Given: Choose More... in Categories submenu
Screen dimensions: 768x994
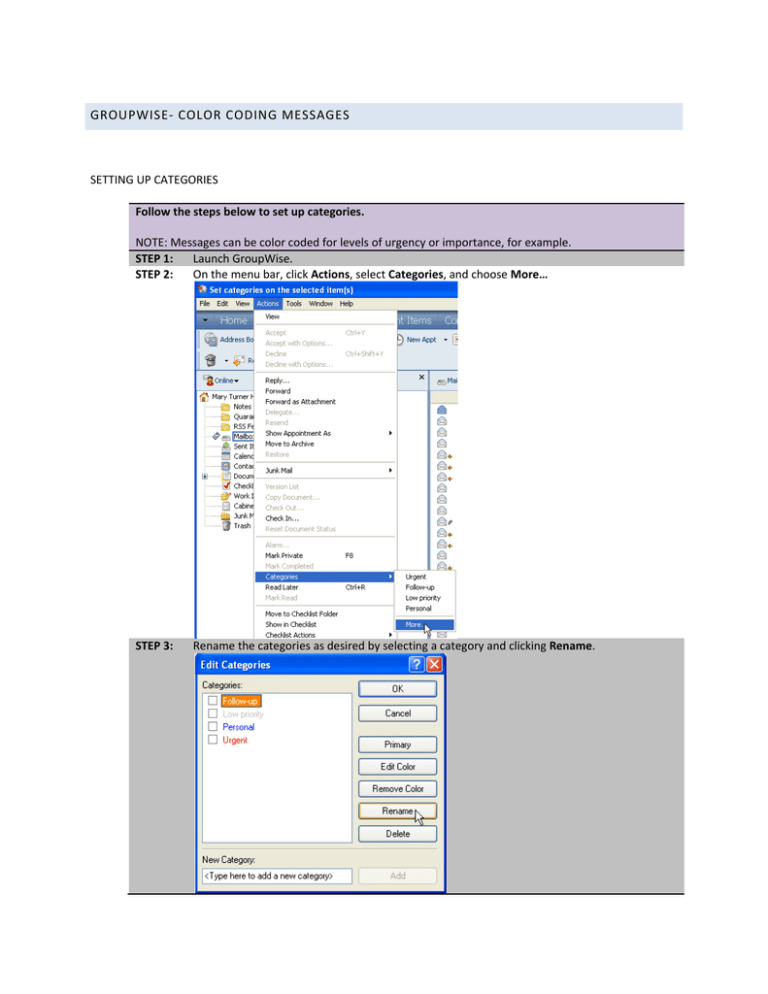Looking at the screenshot, I should tap(424, 624).
